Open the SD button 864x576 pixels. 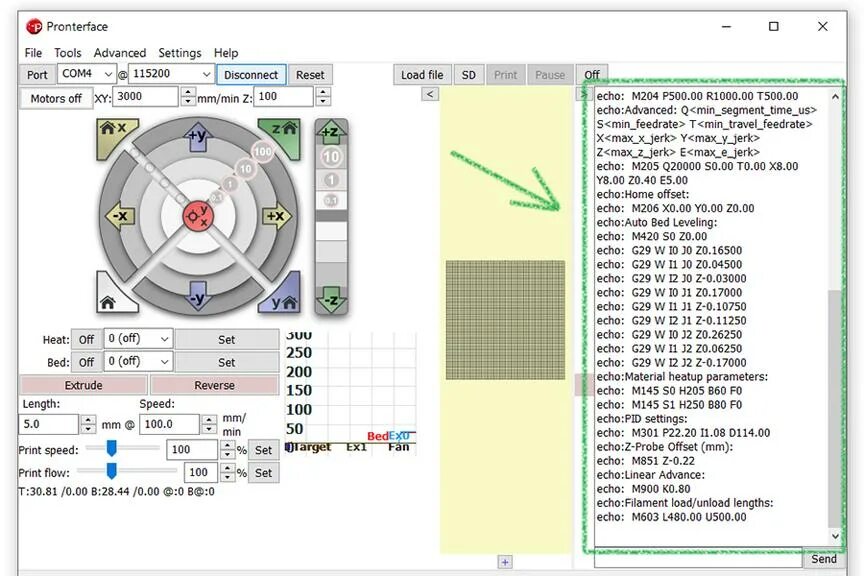[x=468, y=75]
